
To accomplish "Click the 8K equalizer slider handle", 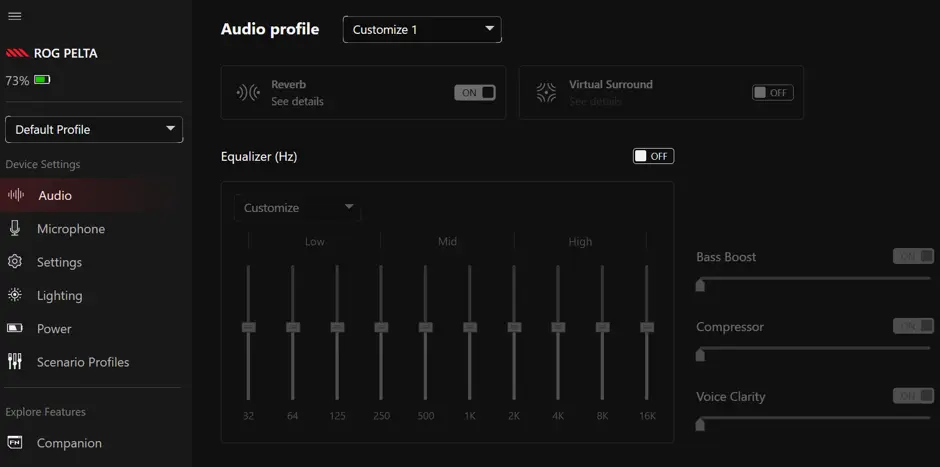I will click(602, 327).
